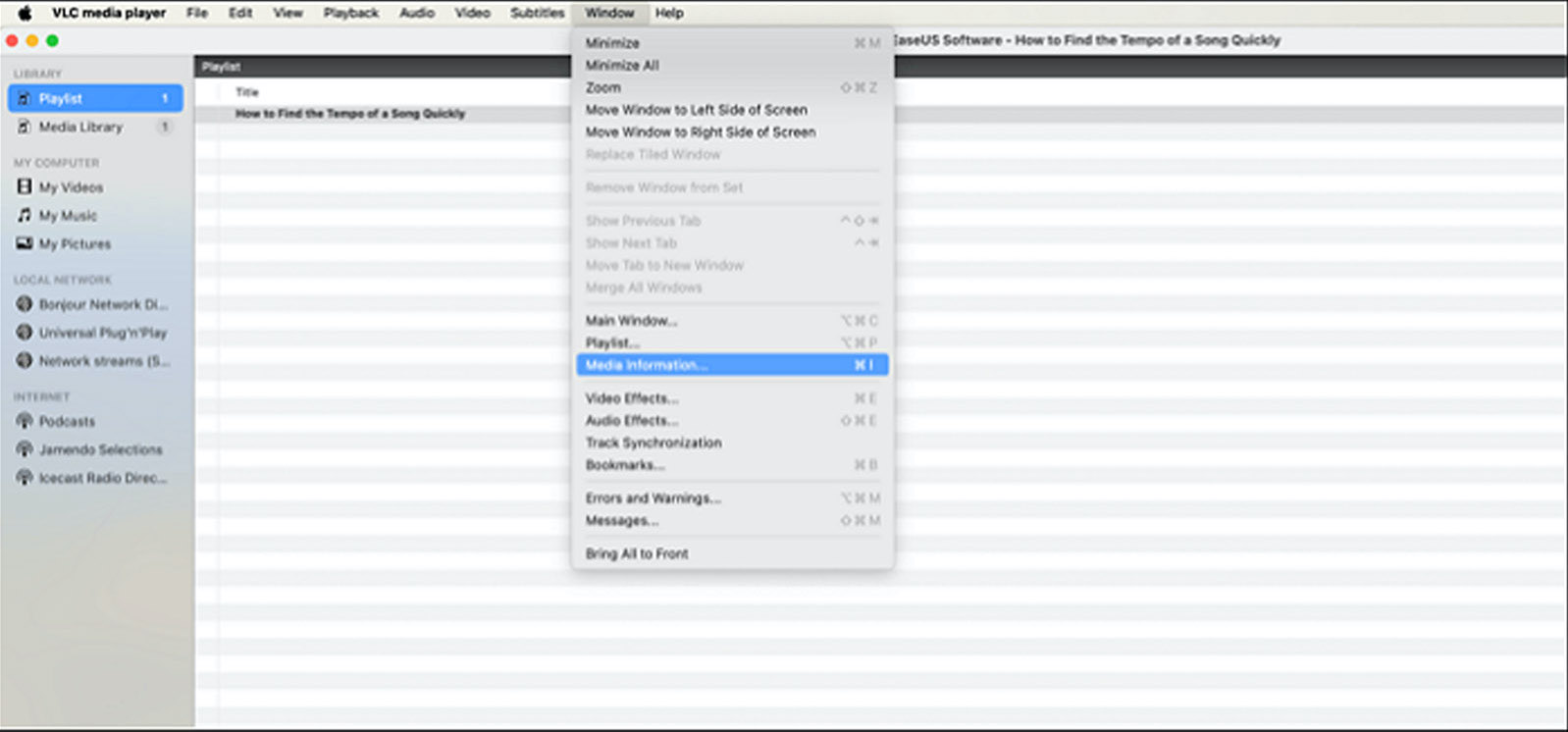Select Media Library label in sidebar
The height and width of the screenshot is (732, 1568).
click(x=80, y=127)
